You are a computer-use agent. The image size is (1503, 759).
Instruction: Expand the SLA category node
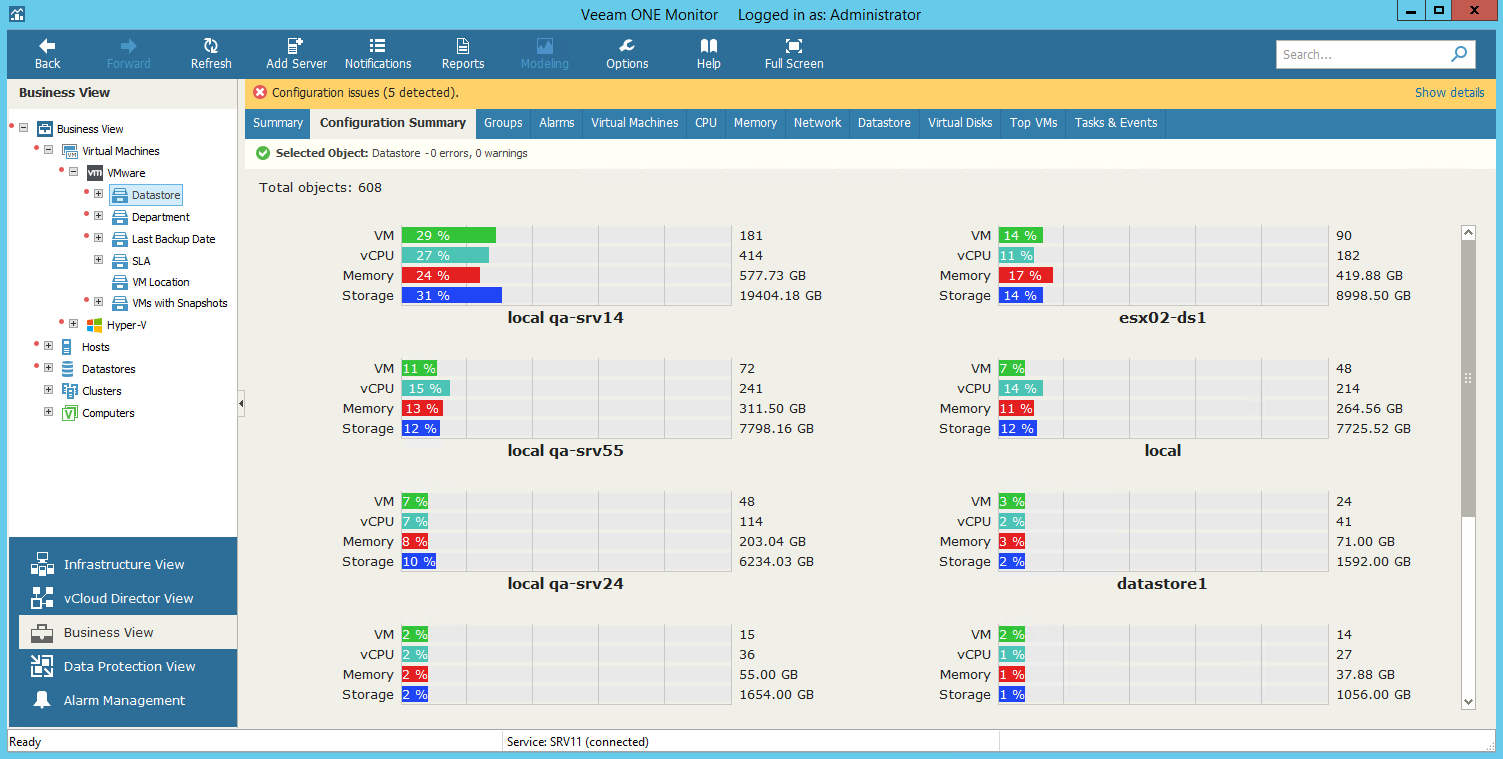98,260
